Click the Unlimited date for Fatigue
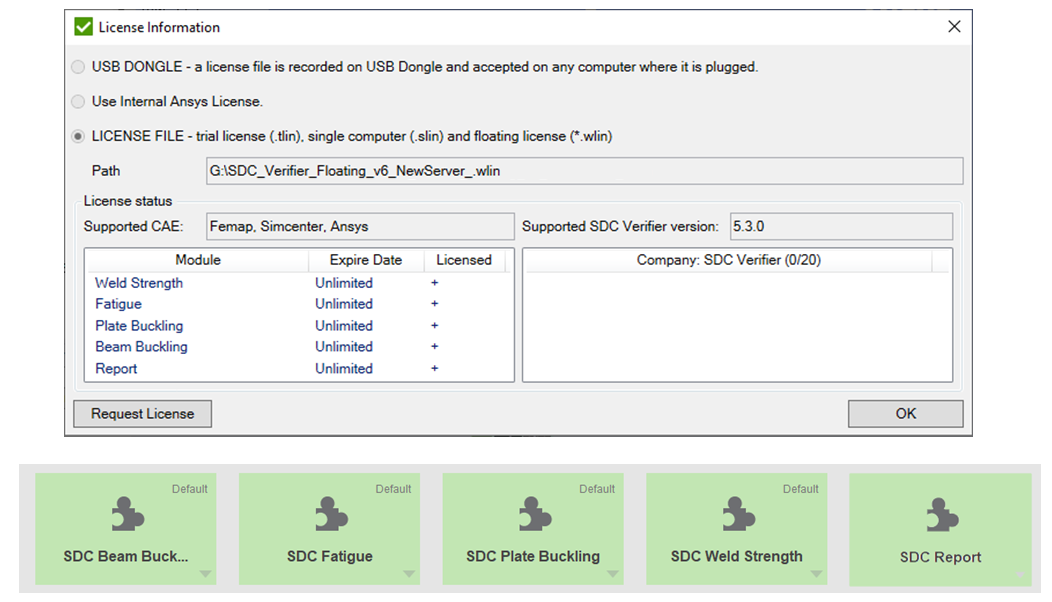Viewport: 1052px width, 602px height. pyautogui.click(x=344, y=304)
